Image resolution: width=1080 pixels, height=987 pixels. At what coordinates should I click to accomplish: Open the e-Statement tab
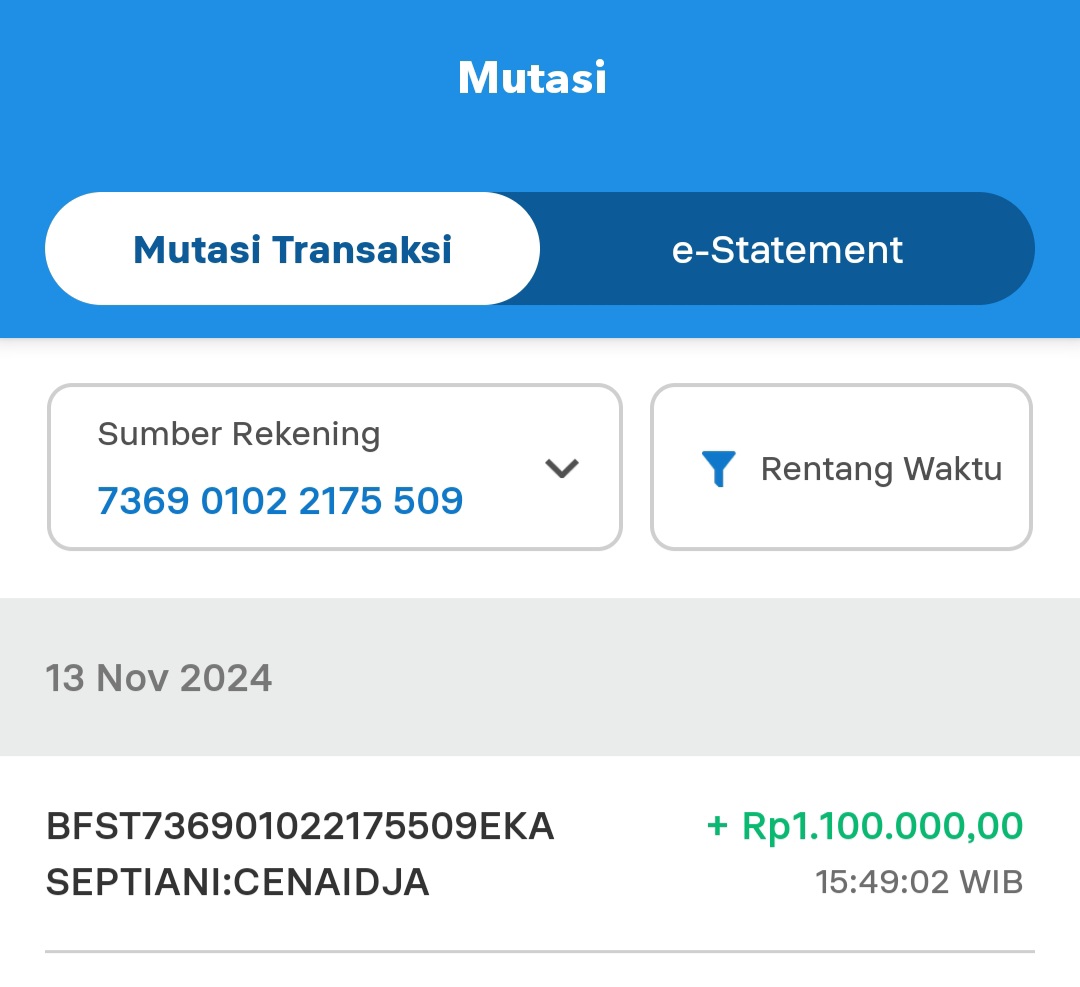pyautogui.click(x=787, y=249)
